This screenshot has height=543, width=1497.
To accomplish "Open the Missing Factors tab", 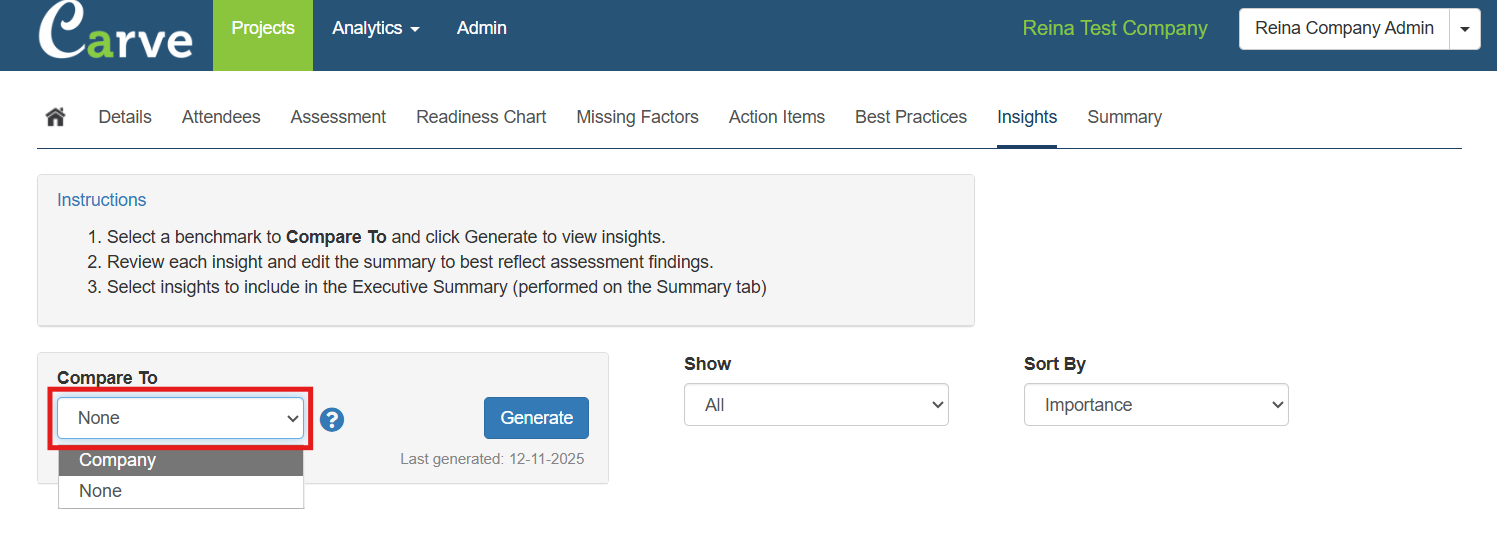I will [x=637, y=117].
